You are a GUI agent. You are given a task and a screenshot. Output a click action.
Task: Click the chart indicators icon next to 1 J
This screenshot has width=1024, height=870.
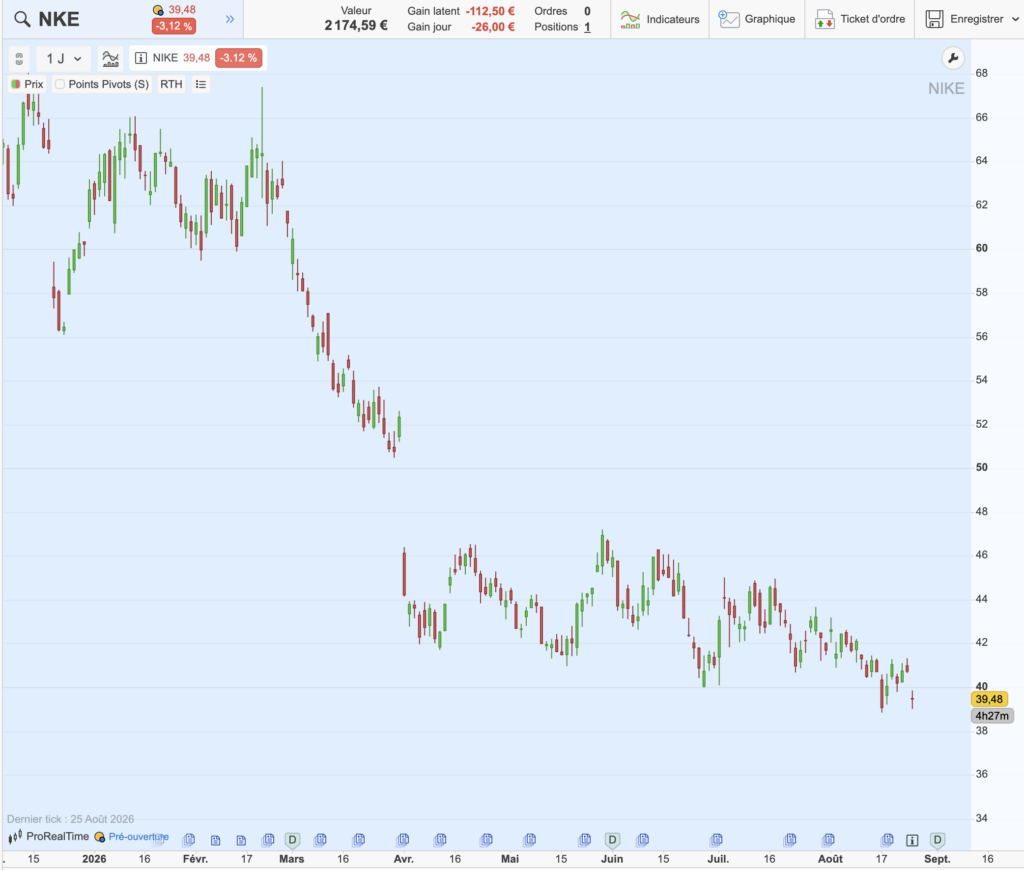pyautogui.click(x=111, y=59)
